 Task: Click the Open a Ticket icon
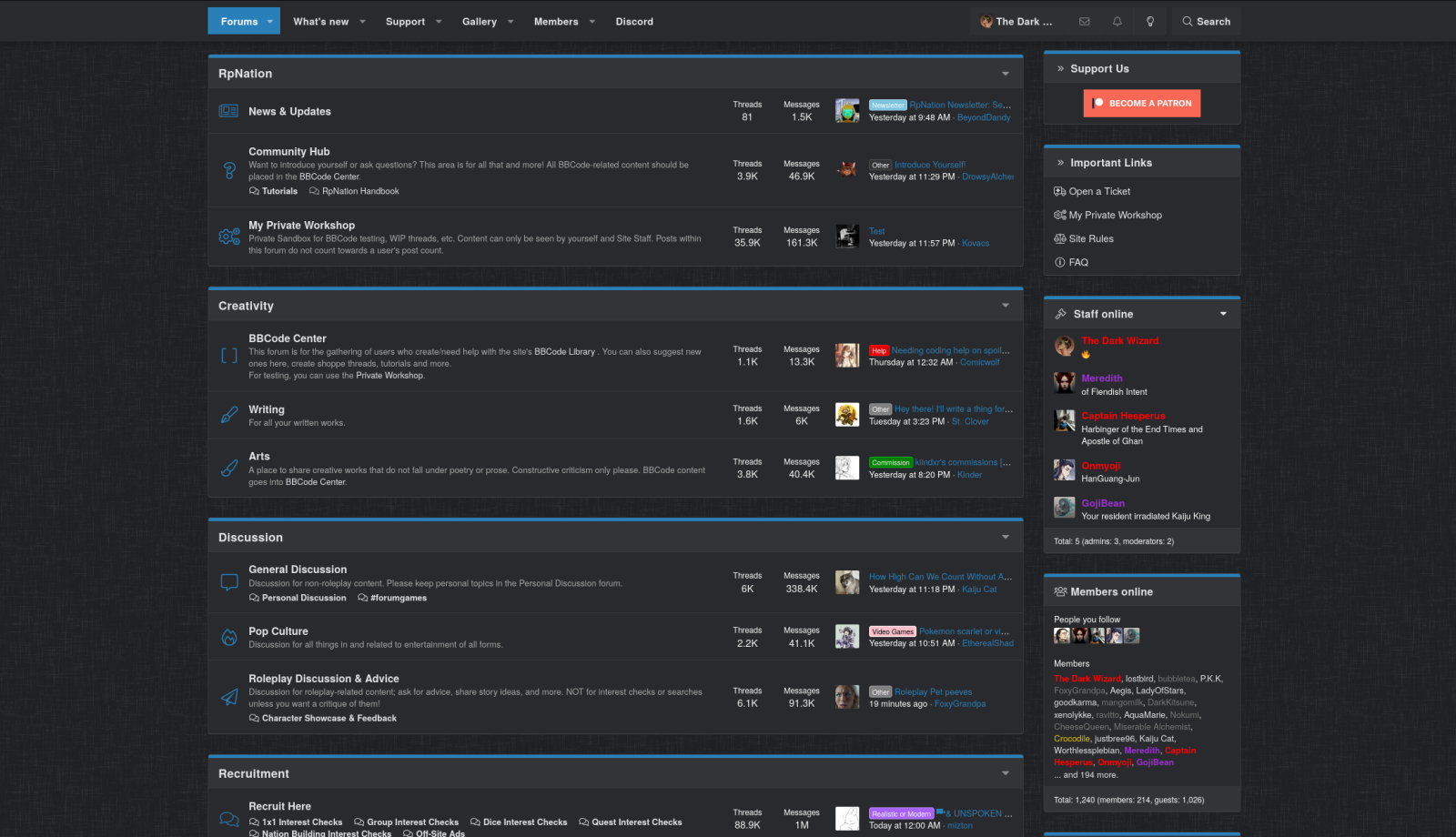click(x=1060, y=191)
